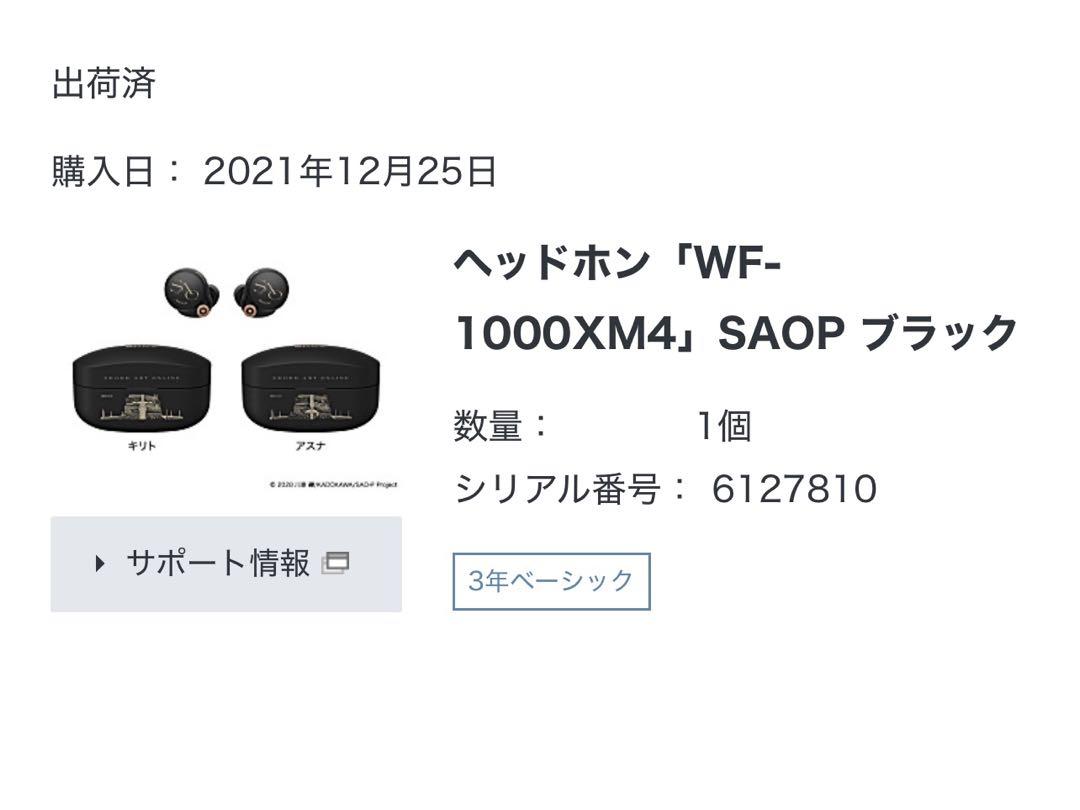Click the KADOKAWA copyright notice
This screenshot has height=810, width=1080.
click(333, 485)
